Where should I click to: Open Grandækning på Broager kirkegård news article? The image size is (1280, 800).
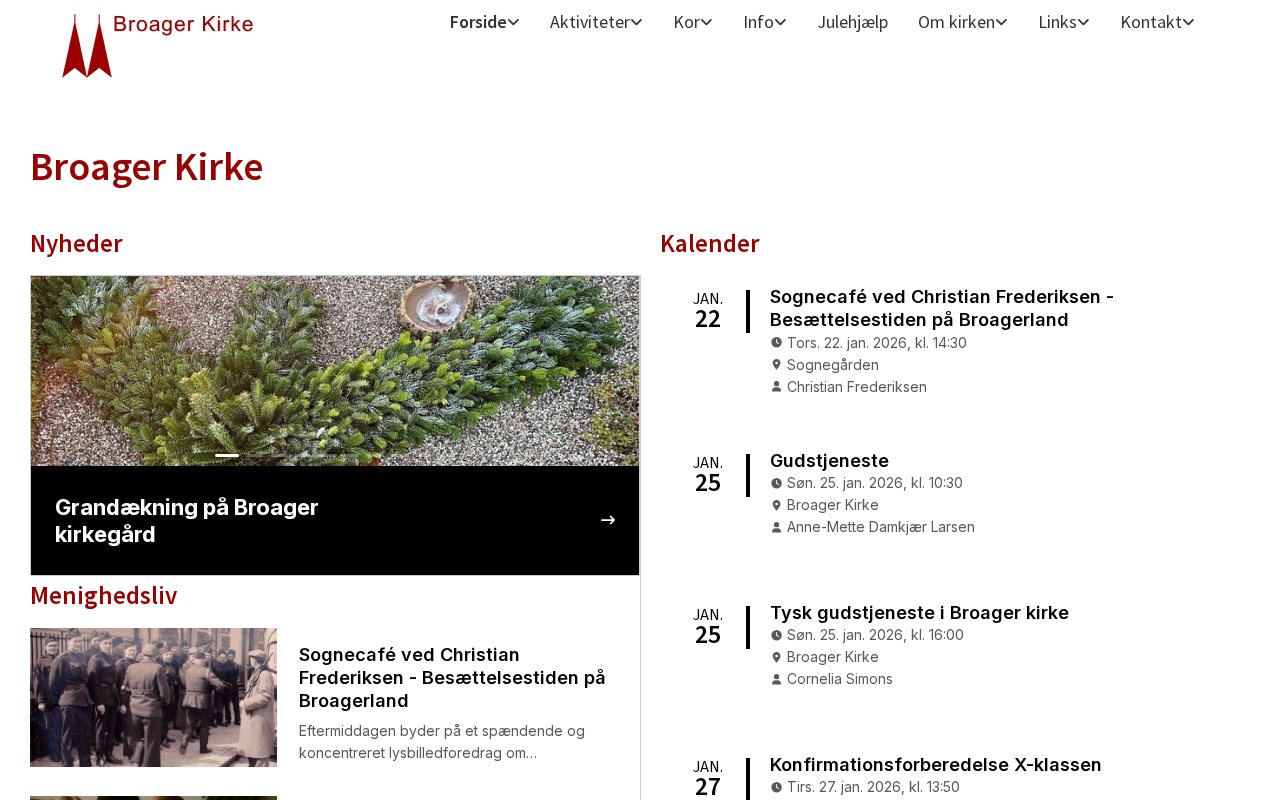187,520
